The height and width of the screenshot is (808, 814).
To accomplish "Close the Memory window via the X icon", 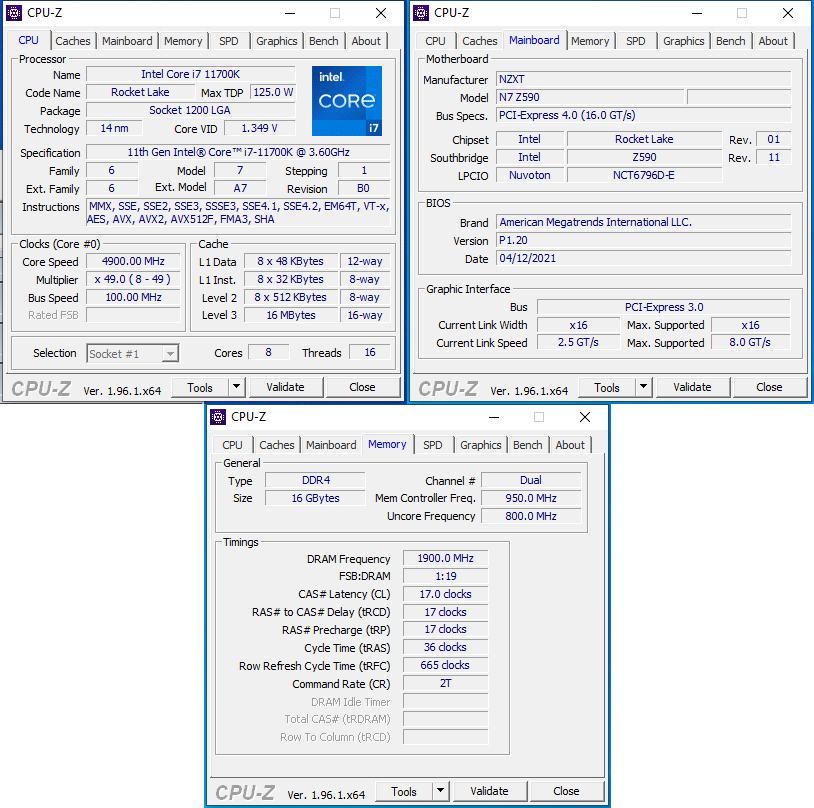I will coord(585,417).
